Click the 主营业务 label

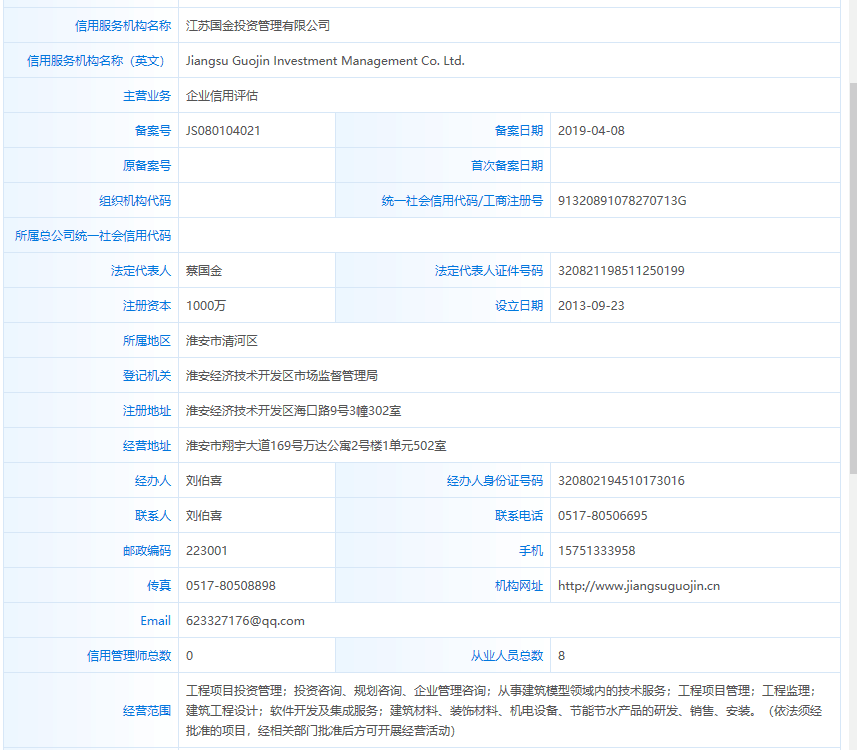click(x=147, y=96)
